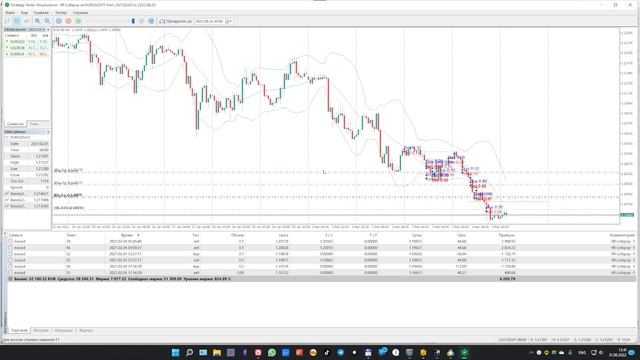Close the Окно данных panel
The height and width of the screenshot is (360, 640).
click(48, 132)
